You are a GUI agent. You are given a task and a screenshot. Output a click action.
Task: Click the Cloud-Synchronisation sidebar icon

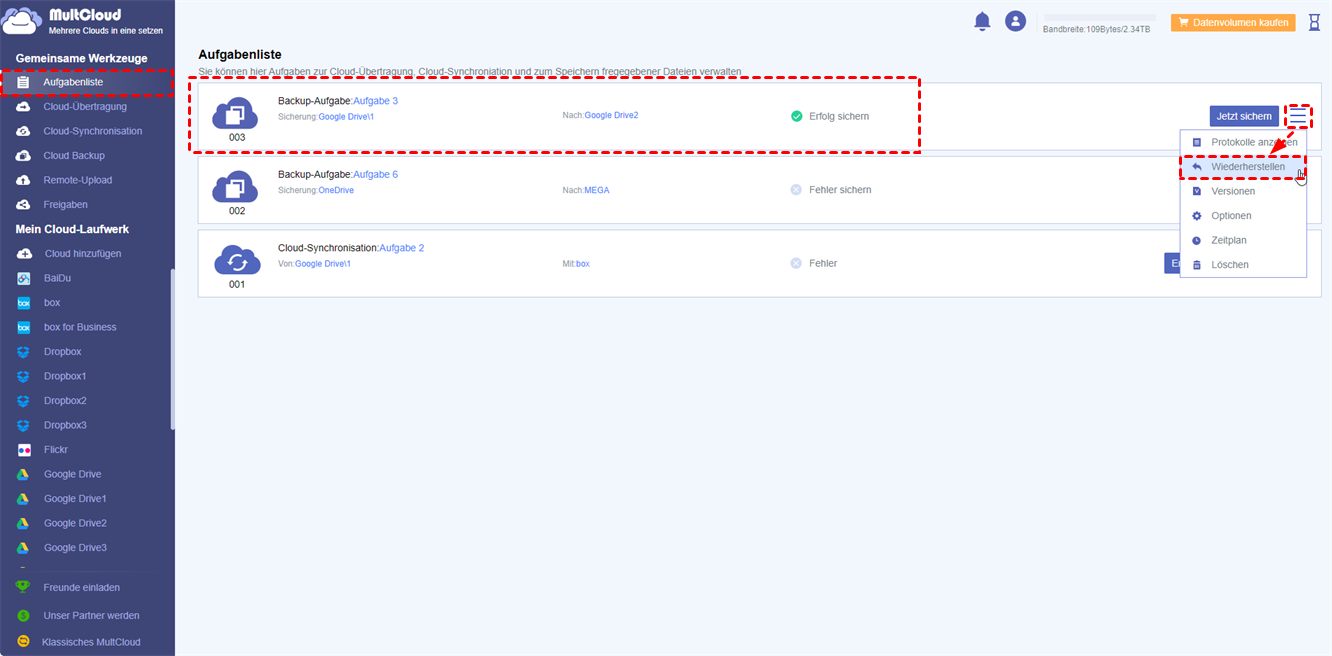23,131
